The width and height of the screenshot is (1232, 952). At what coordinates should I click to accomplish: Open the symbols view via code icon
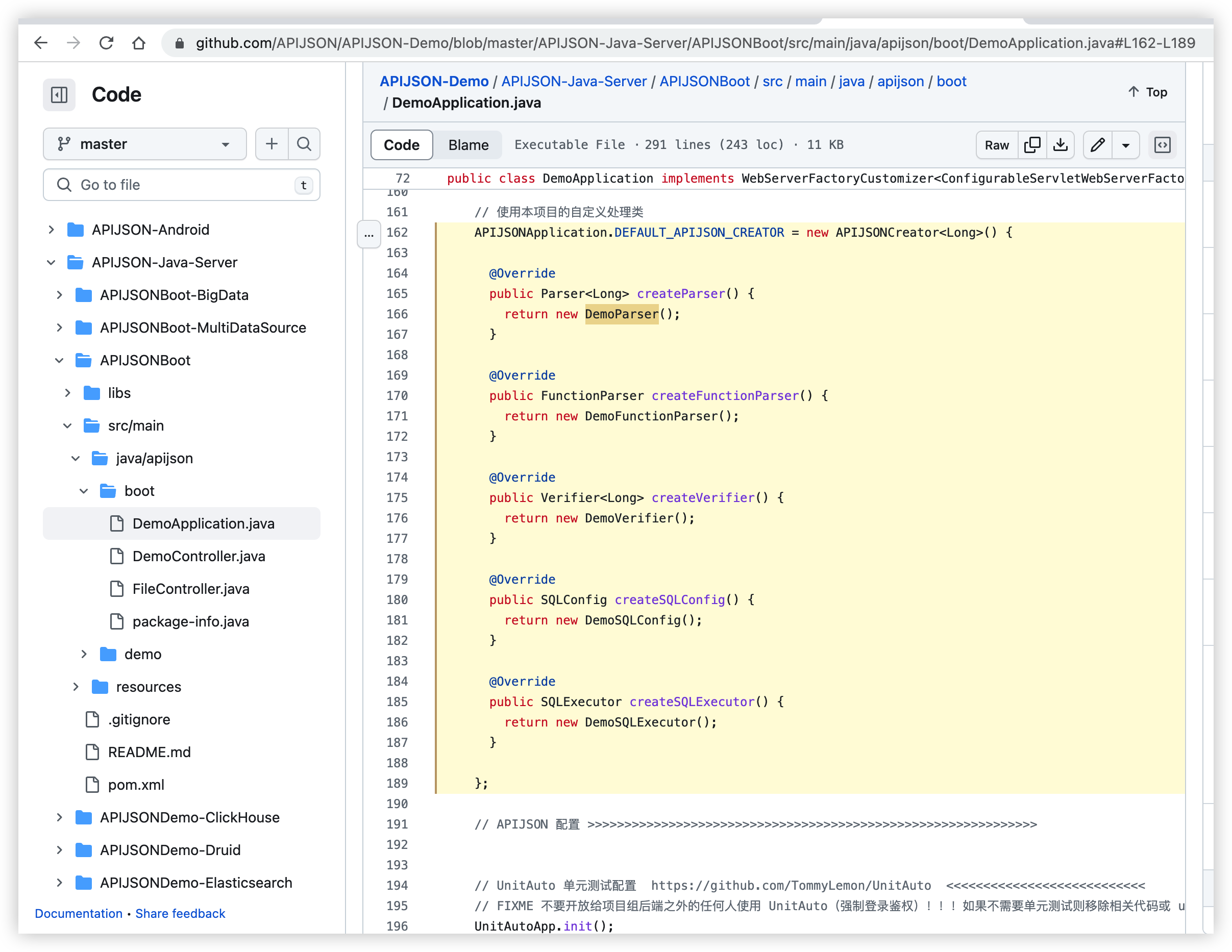coord(1163,145)
